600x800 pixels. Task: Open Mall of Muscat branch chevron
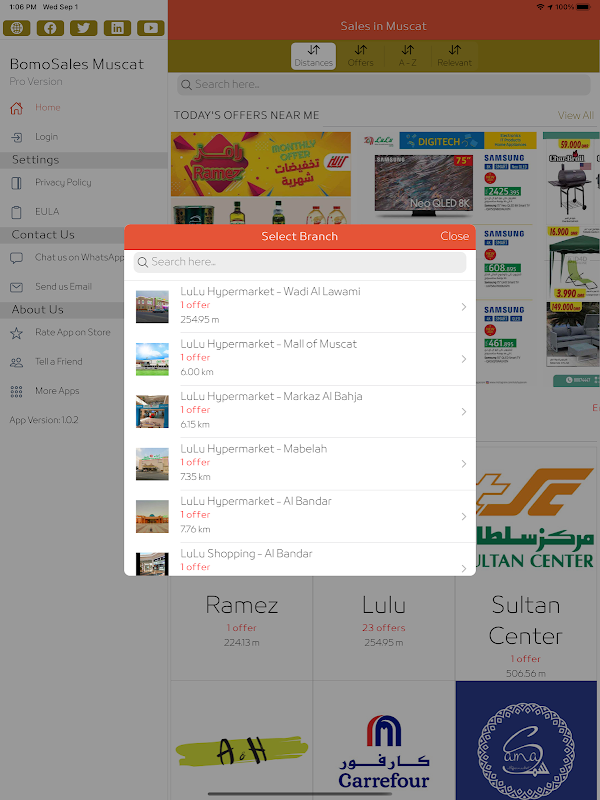[463, 359]
